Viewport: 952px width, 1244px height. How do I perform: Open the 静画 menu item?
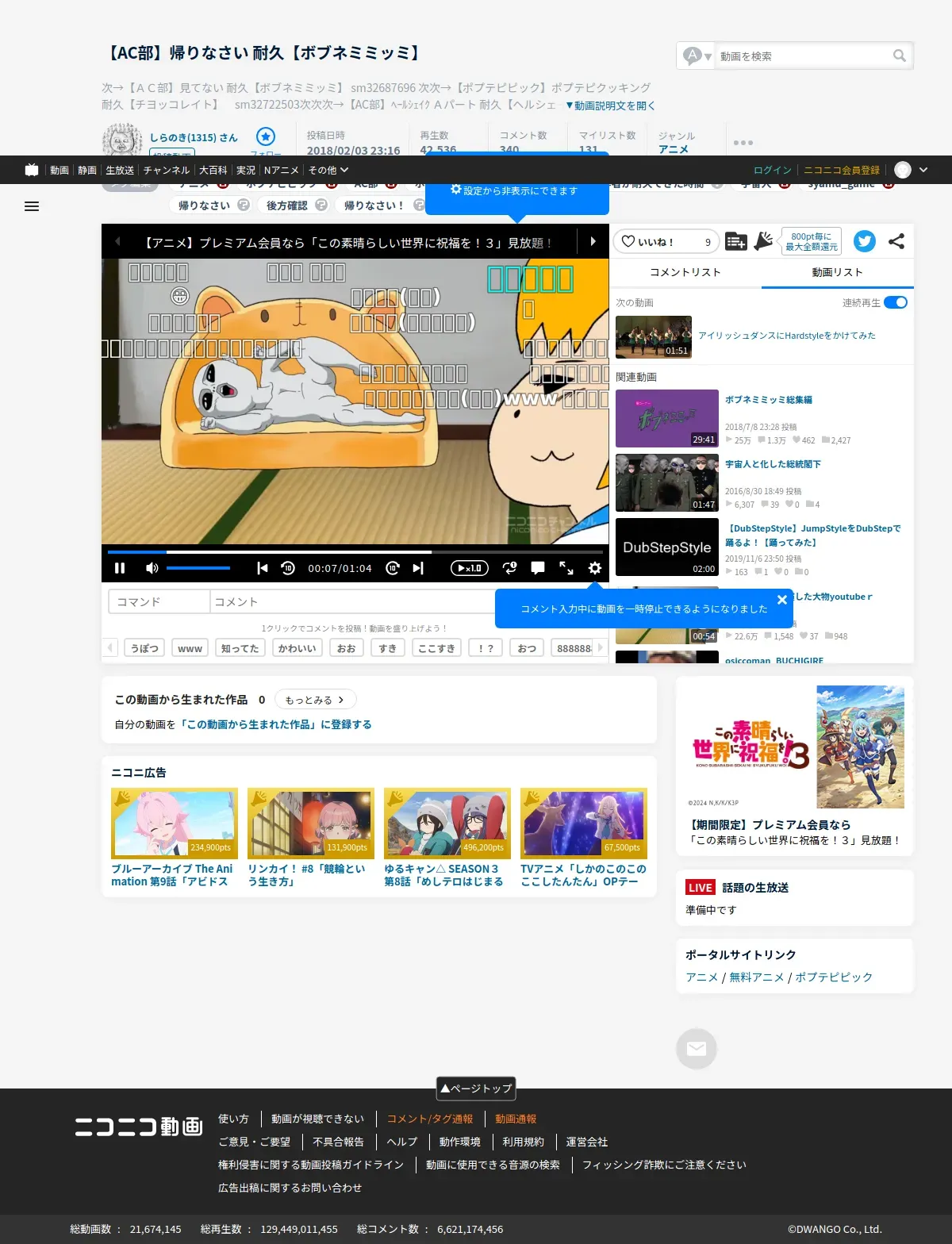[x=87, y=170]
